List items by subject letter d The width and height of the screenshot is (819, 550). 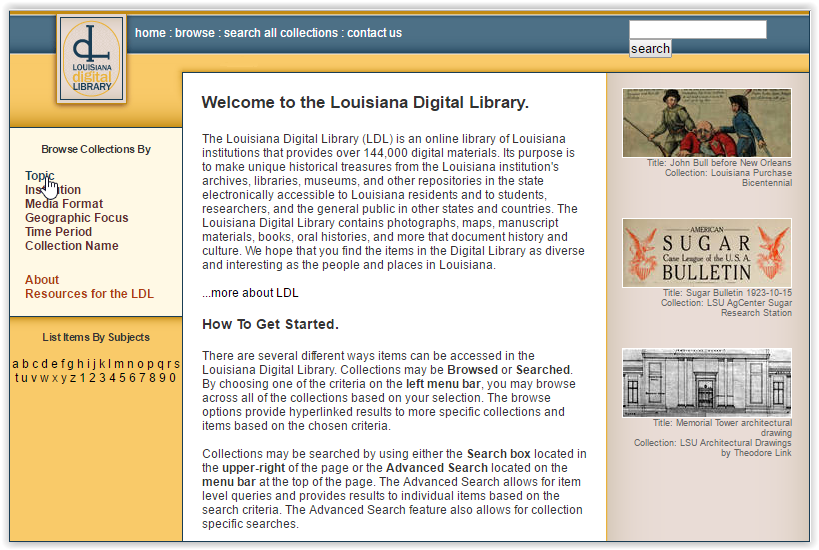(x=44, y=364)
